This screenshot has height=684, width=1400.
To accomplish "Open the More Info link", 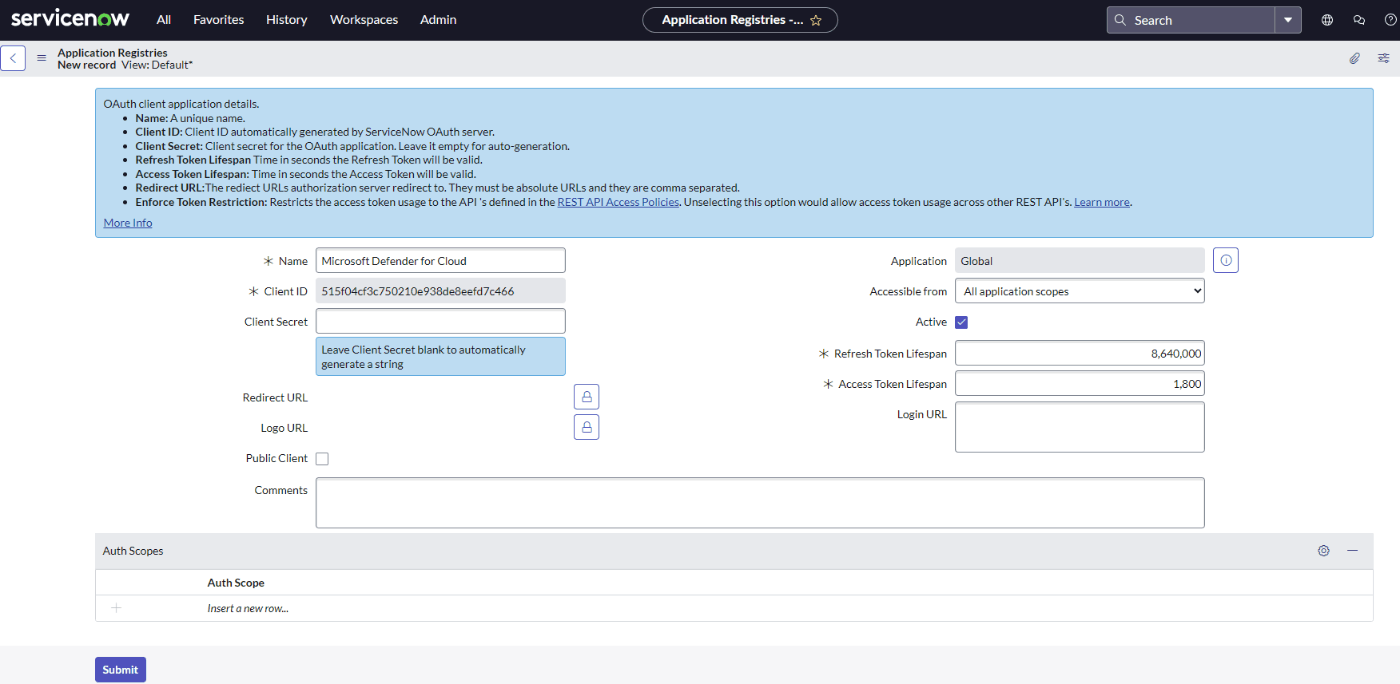I will click(x=128, y=223).
